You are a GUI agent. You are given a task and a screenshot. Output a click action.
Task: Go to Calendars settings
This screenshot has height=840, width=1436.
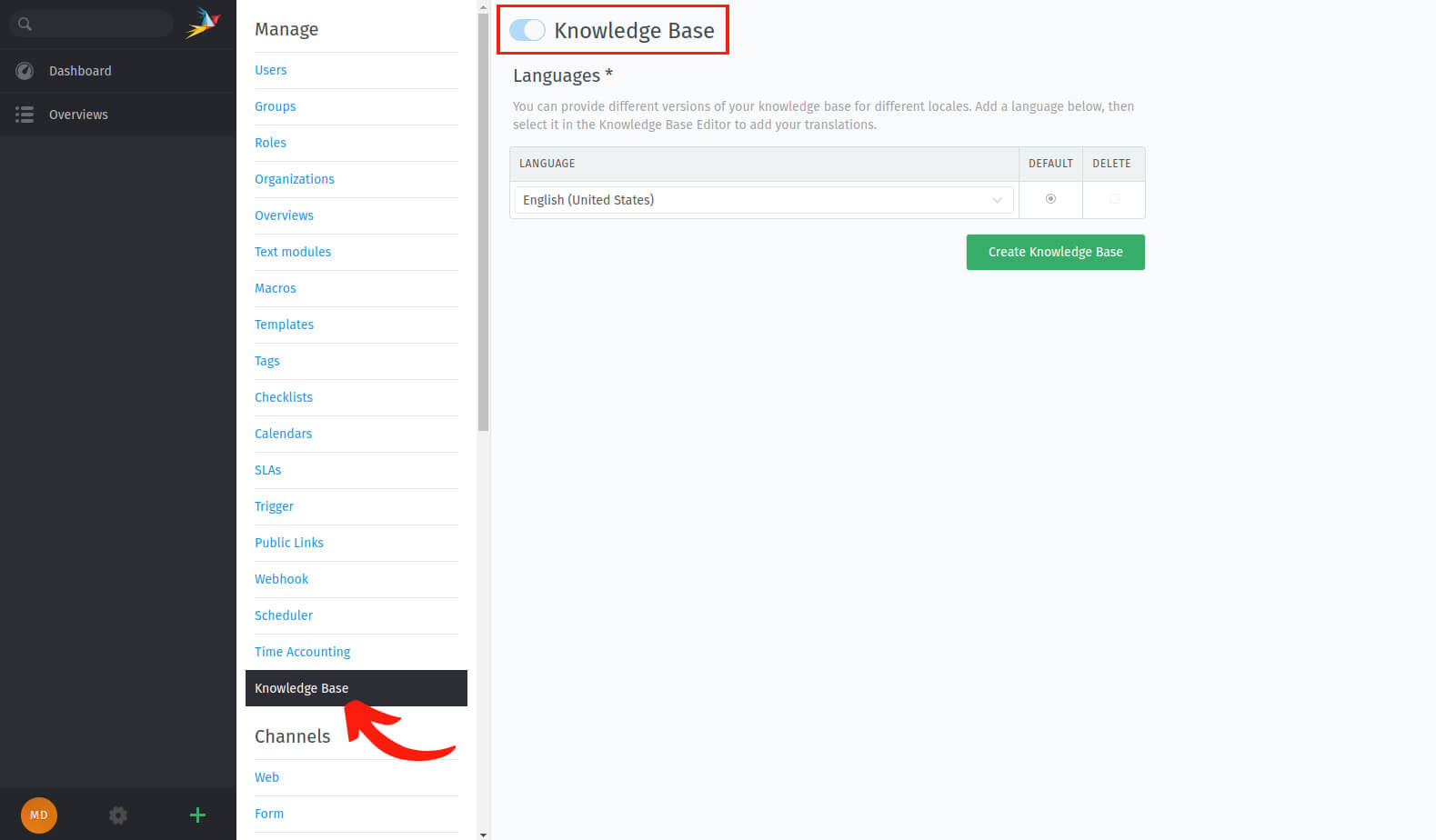click(x=283, y=434)
